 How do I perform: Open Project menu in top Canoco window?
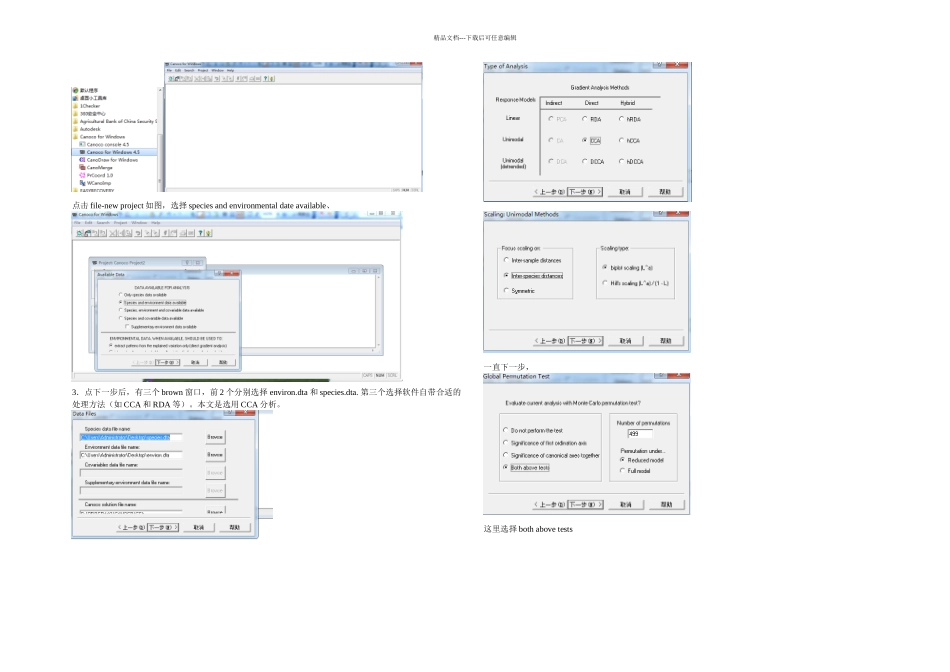(x=203, y=70)
